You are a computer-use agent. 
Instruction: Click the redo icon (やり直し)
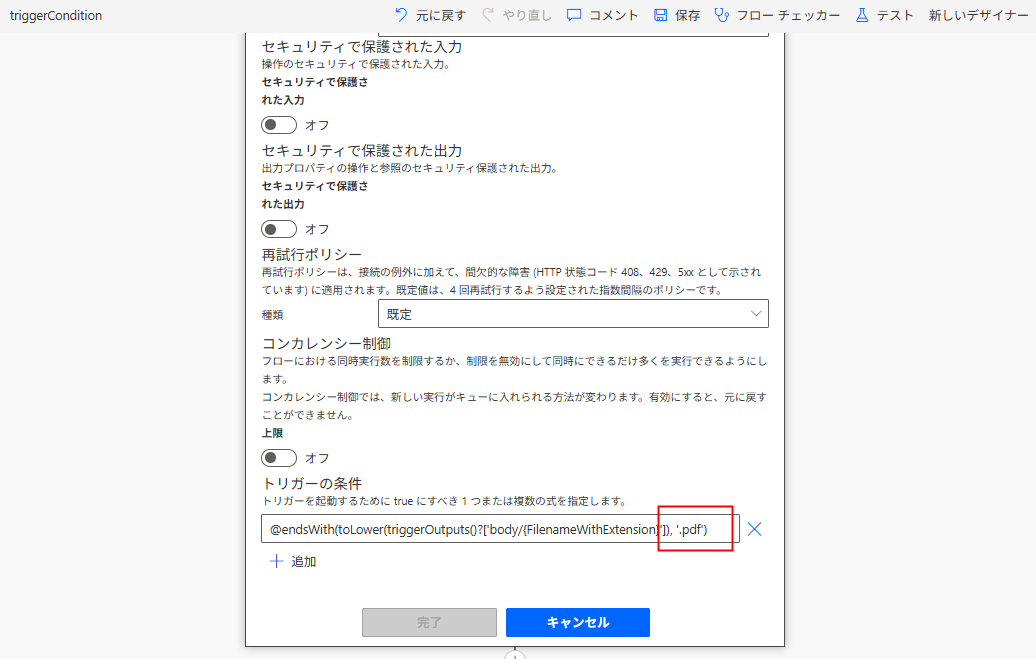point(488,16)
